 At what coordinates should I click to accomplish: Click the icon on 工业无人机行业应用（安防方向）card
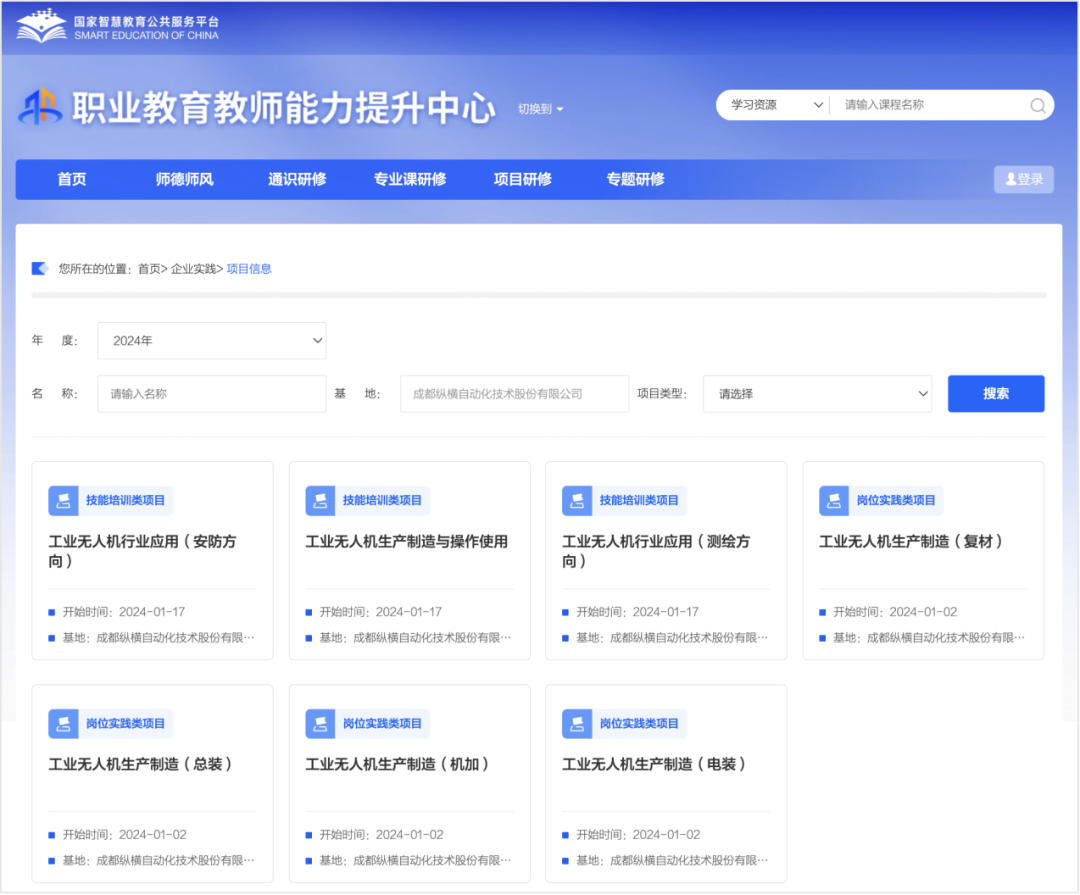tap(63, 500)
